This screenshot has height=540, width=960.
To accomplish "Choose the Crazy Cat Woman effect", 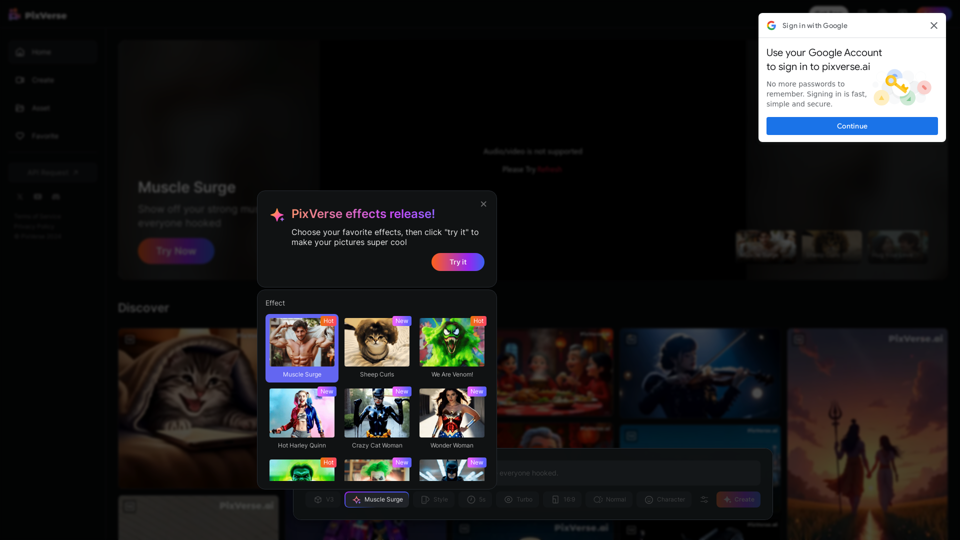I will (x=377, y=419).
